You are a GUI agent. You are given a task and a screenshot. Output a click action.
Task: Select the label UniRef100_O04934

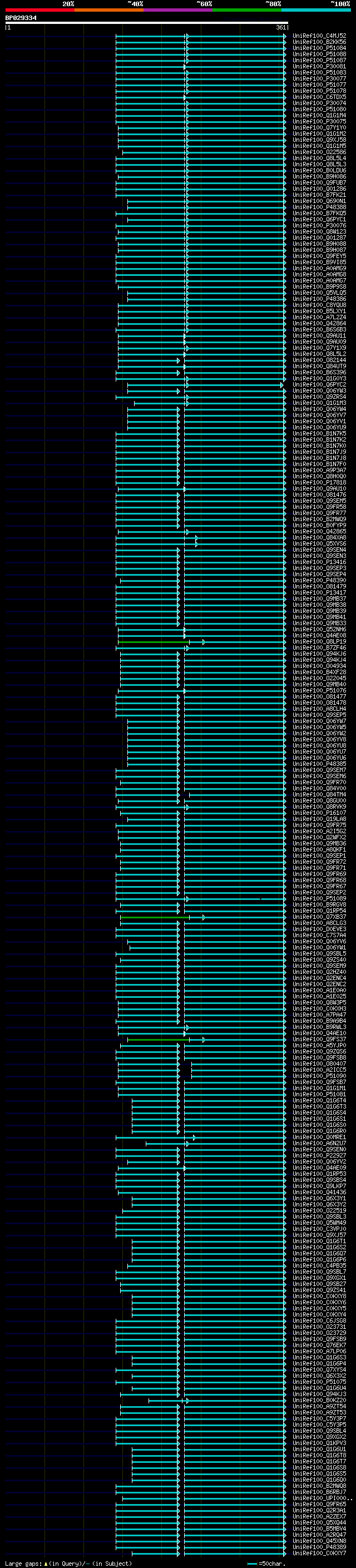[x=319, y=666]
